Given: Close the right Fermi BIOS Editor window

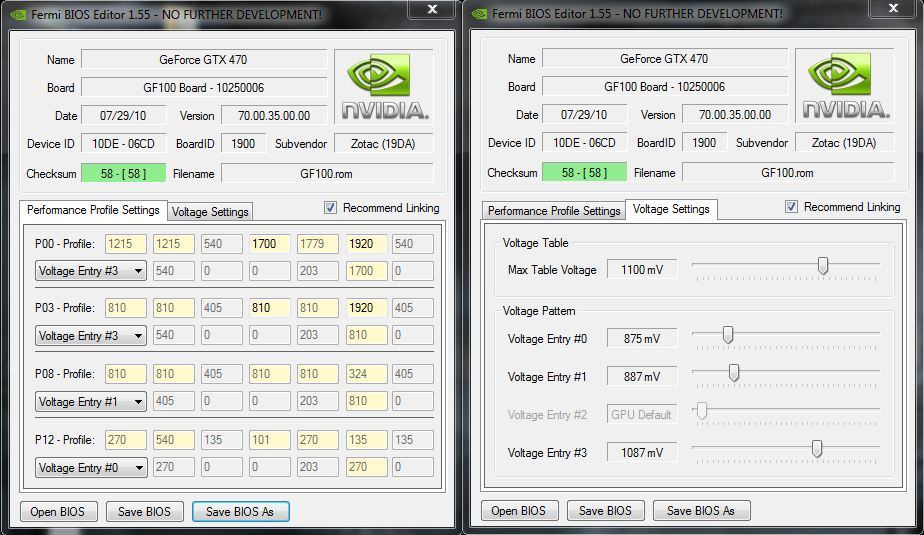Looking at the screenshot, I should pos(893,8).
